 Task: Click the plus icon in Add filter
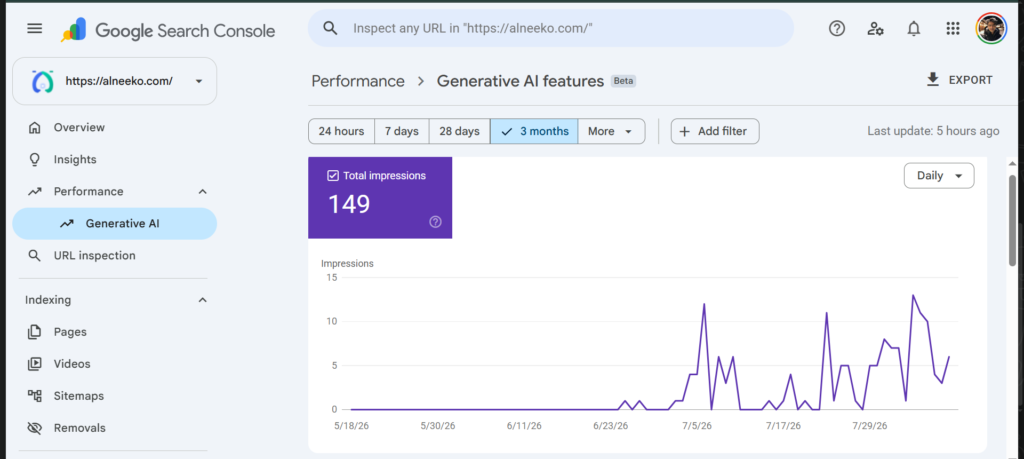[x=684, y=131]
